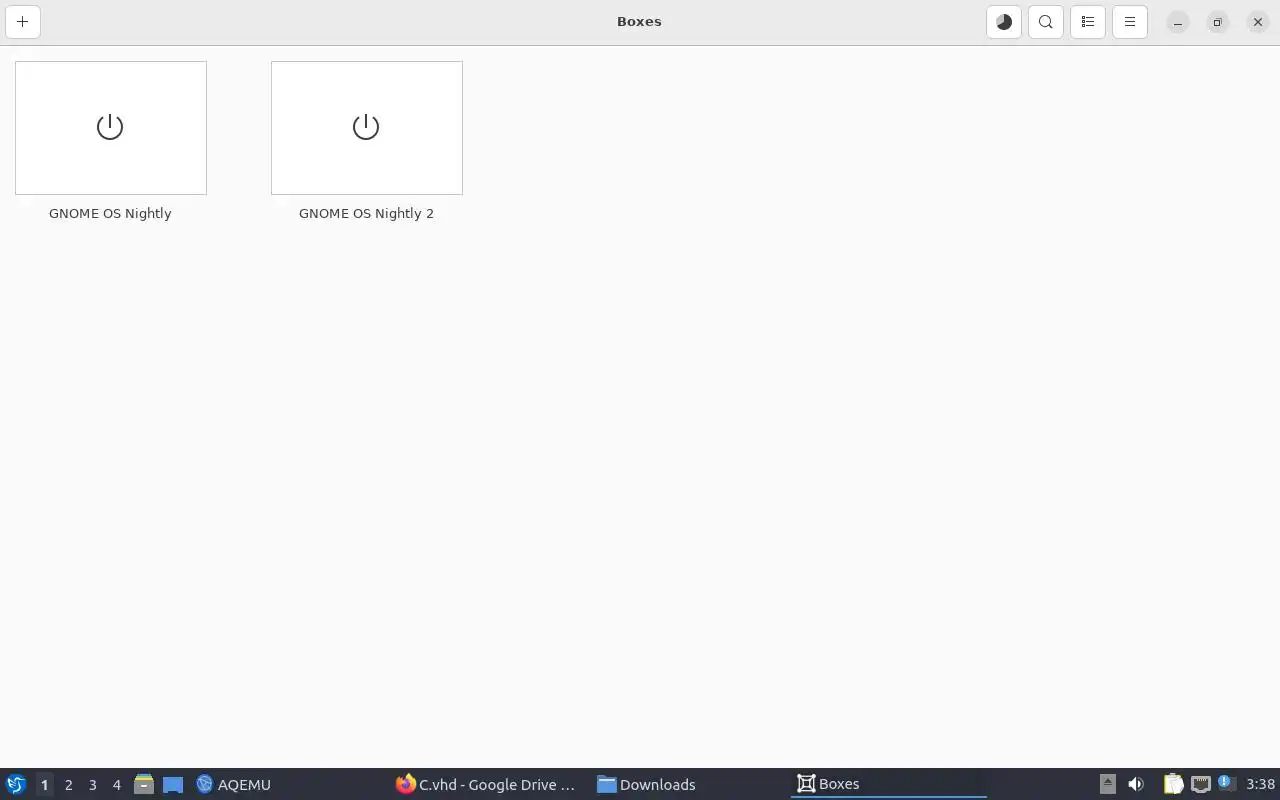Switch to workspace 2
Viewport: 1280px width, 800px height.
click(68, 784)
